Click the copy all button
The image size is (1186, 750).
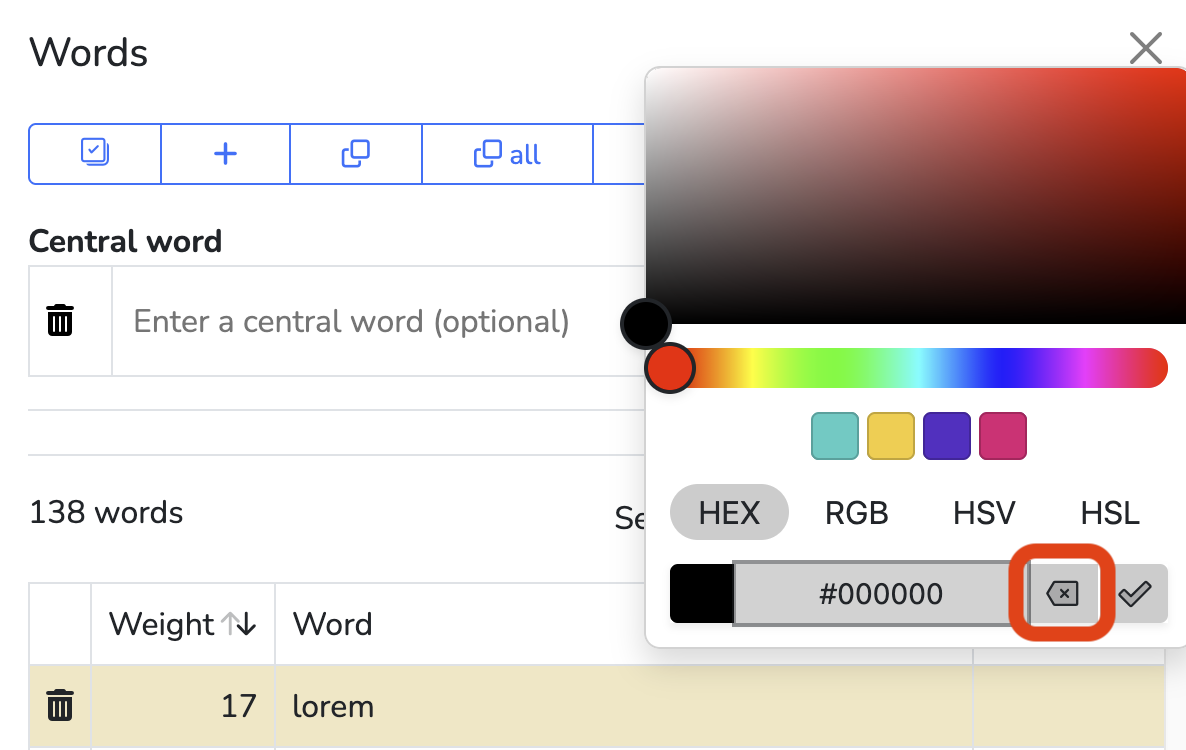coord(507,154)
